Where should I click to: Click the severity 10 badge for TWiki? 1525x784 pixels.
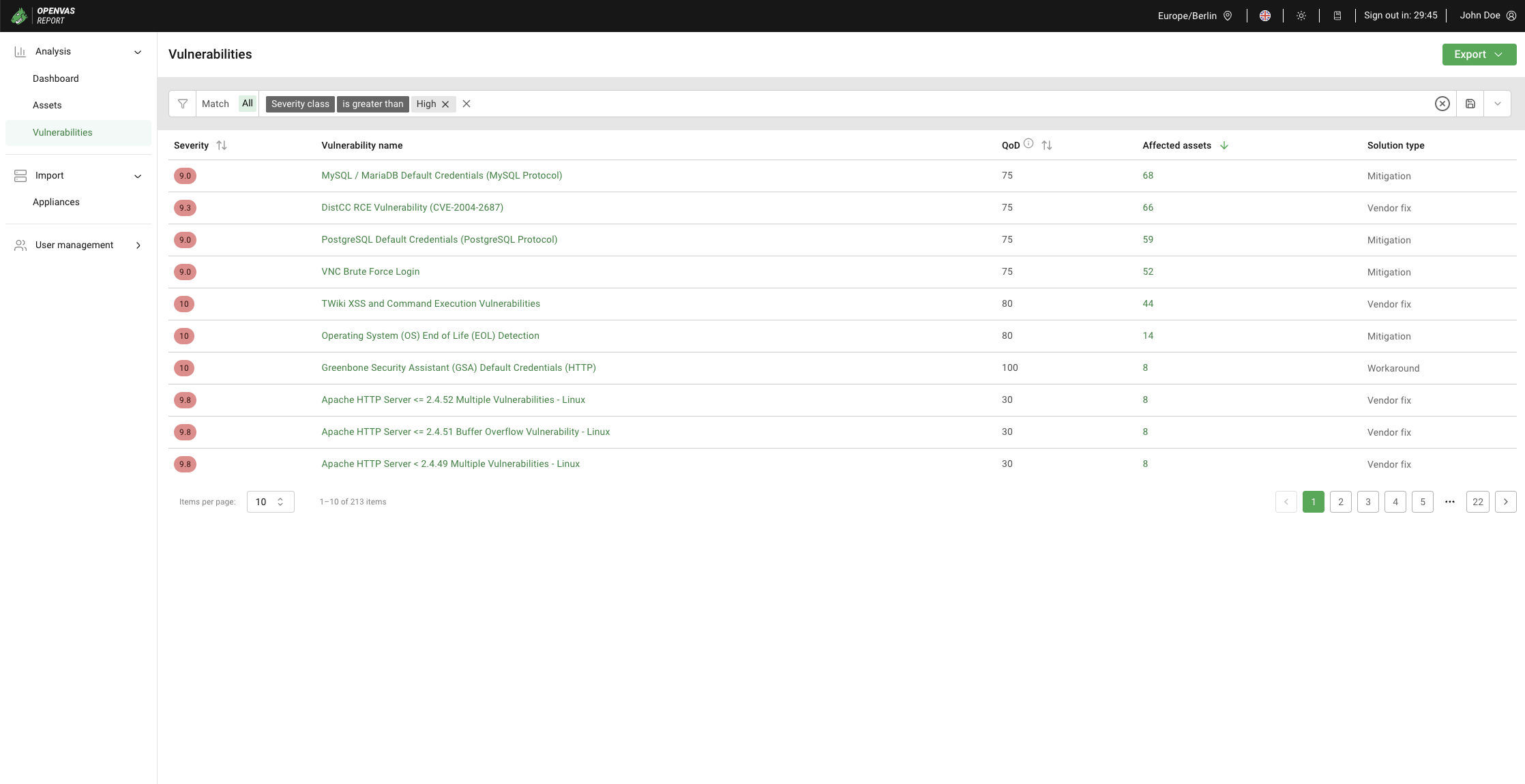click(x=184, y=304)
